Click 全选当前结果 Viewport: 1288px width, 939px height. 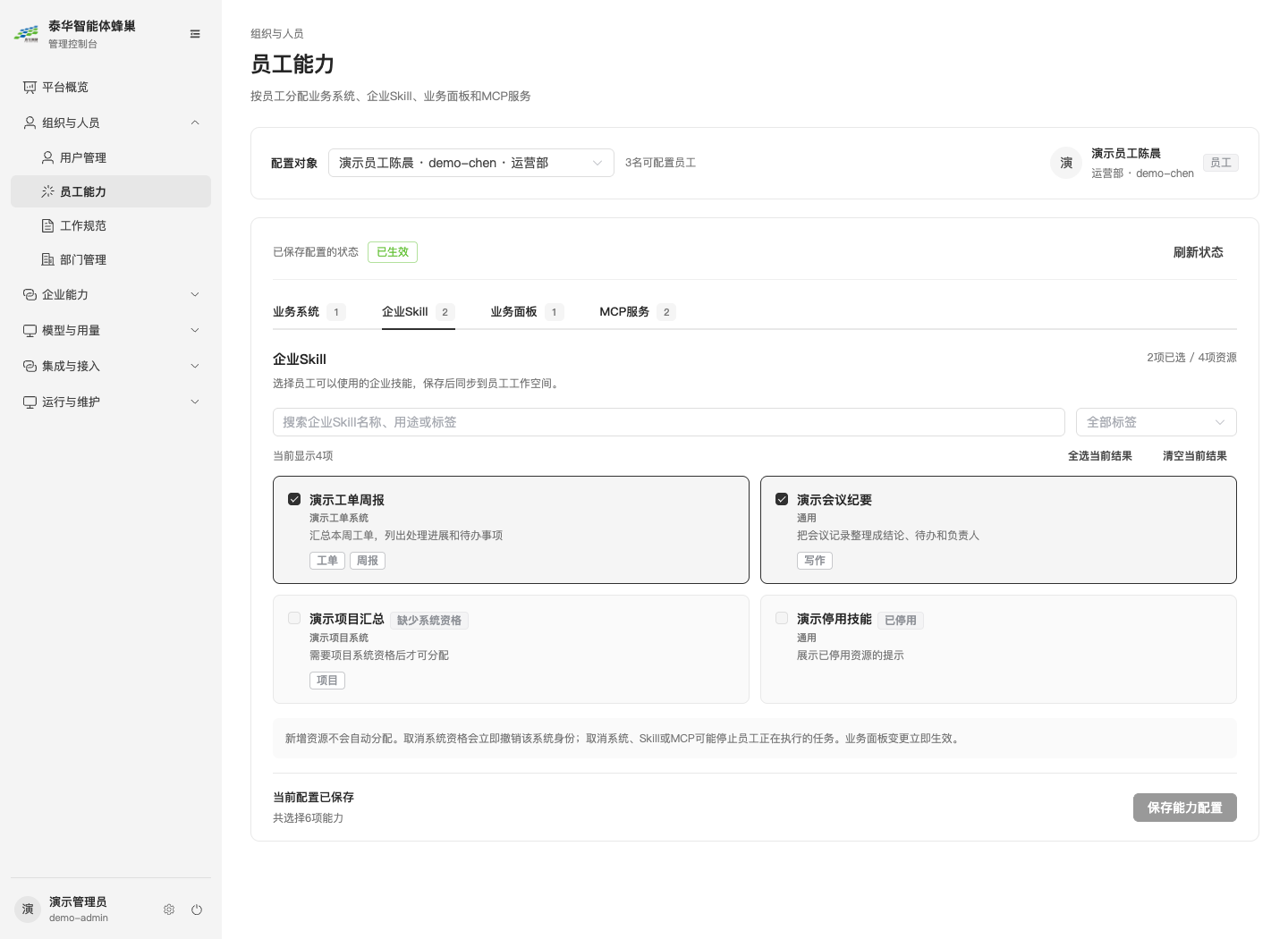tap(1100, 456)
